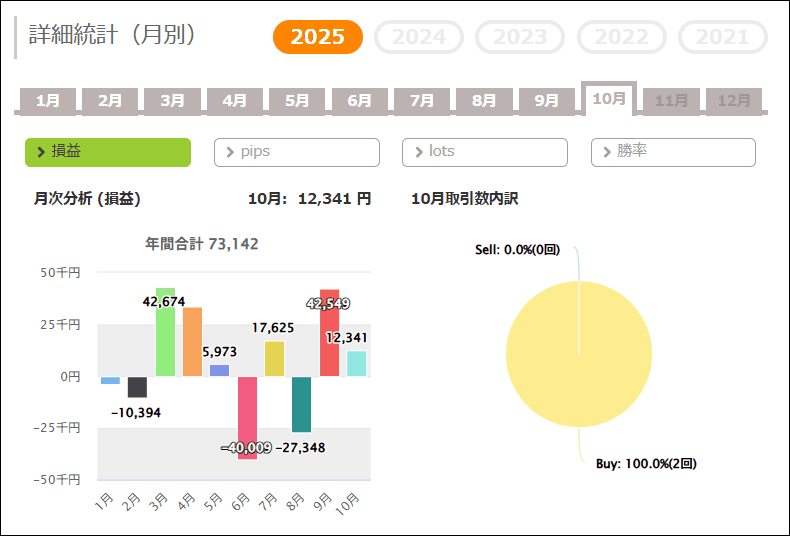790x536 pixels.
Task: Switch to the 2021 year statistics
Action: tap(723, 37)
